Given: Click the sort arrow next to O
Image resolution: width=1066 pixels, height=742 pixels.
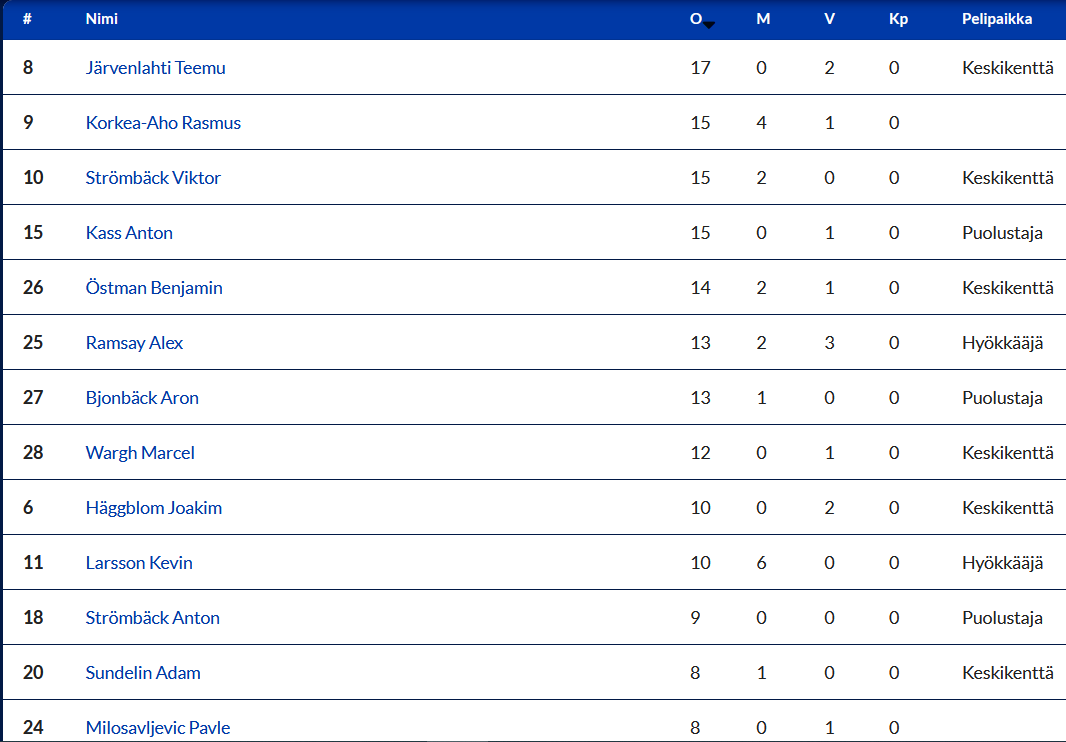Looking at the screenshot, I should tap(709, 25).
